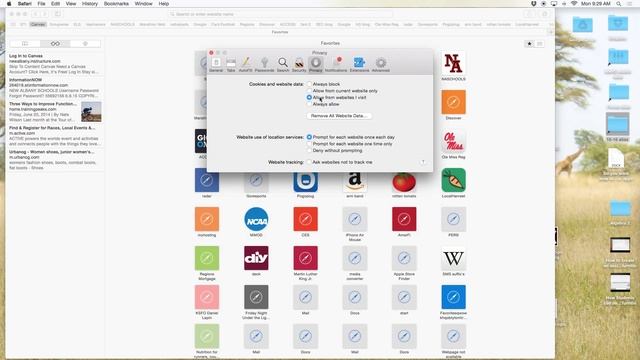Viewport: 640px width, 360px height.
Task: Select Allow from current website only
Action: pyautogui.click(x=342, y=91)
